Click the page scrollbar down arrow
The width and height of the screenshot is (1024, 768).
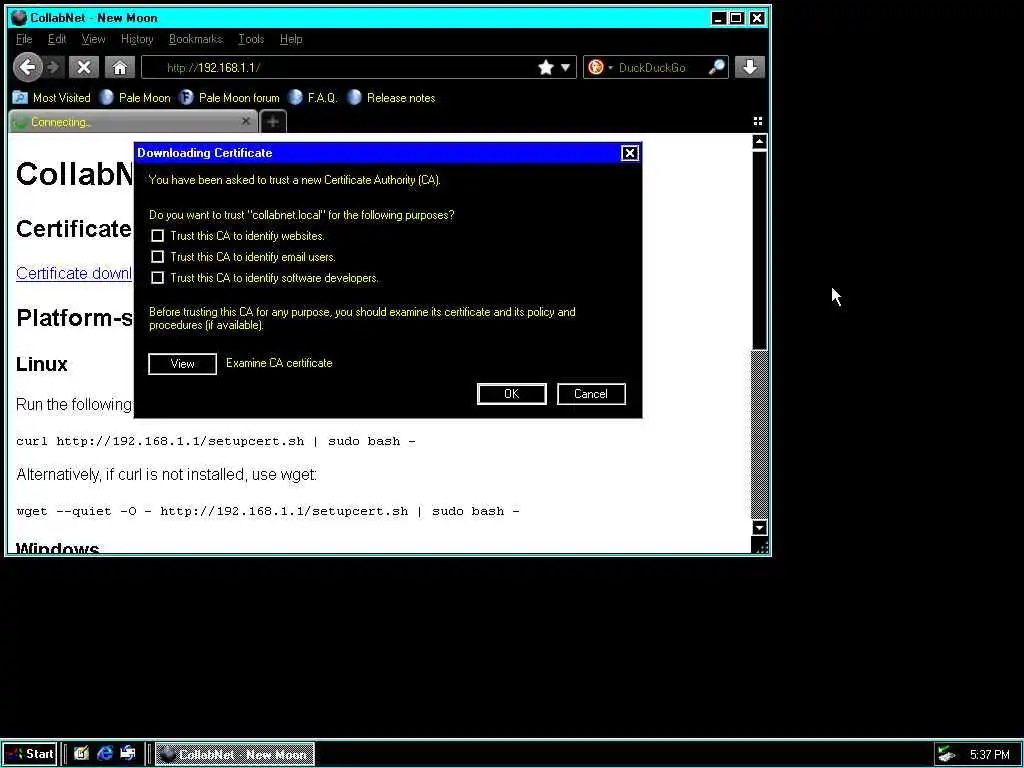click(x=759, y=528)
